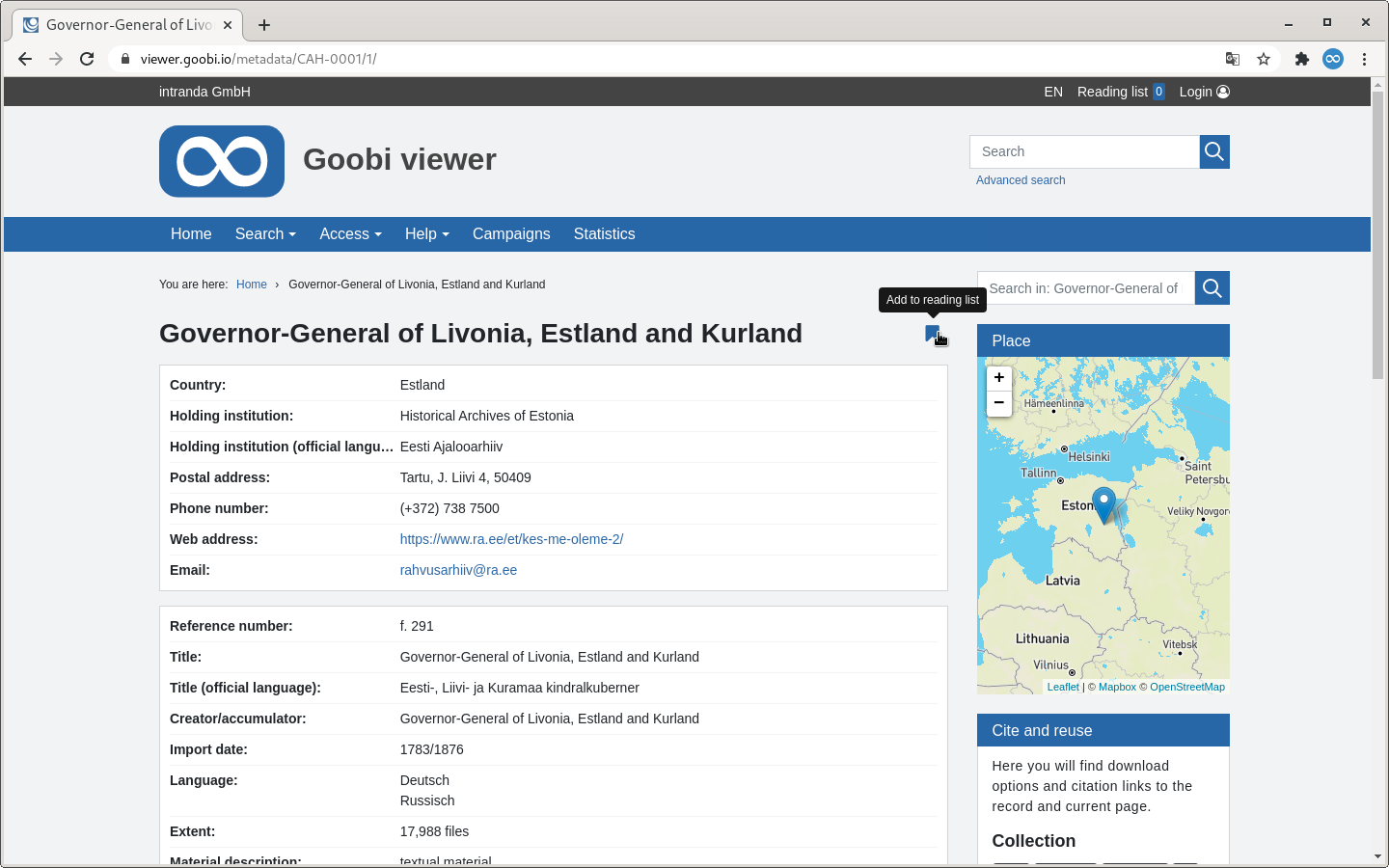Screen dimensions: 1389x868
Task: Open Chrome three-dot menu
Action: point(1364,59)
